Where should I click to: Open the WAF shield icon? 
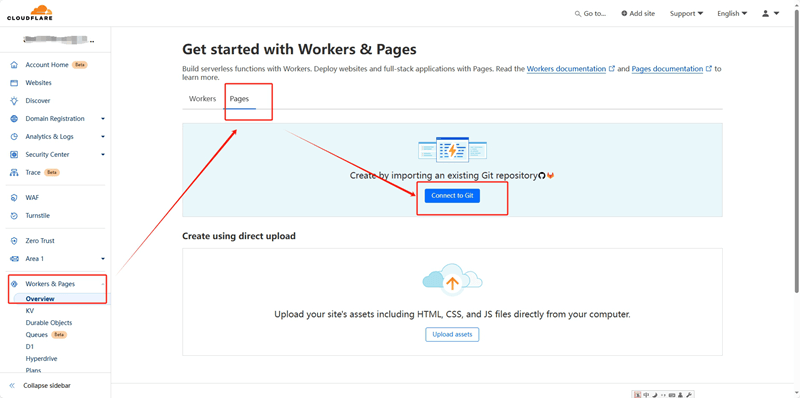tap(14, 197)
